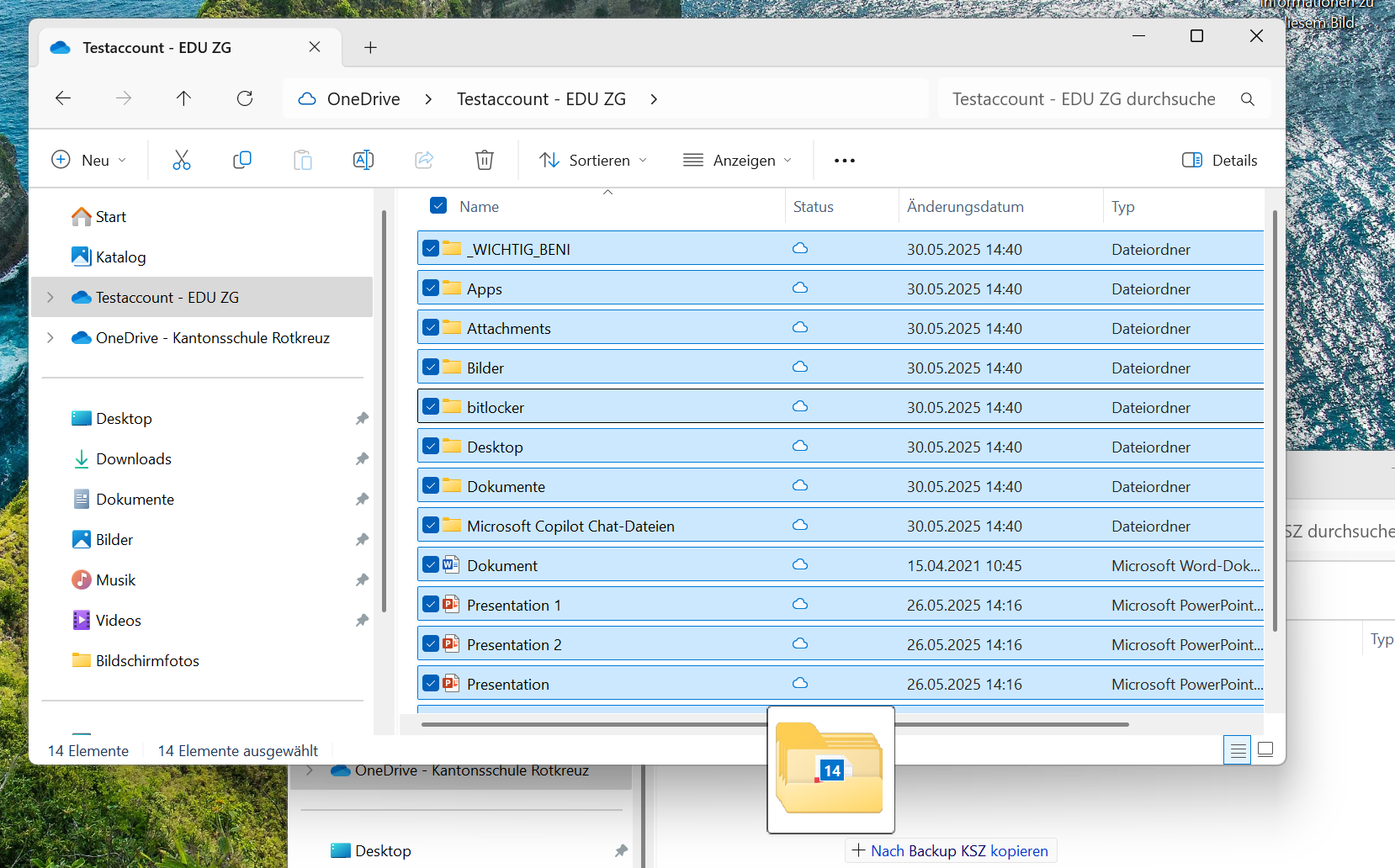Click the cloud status icon of Dokumente
The image size is (1395, 868).
(800, 485)
